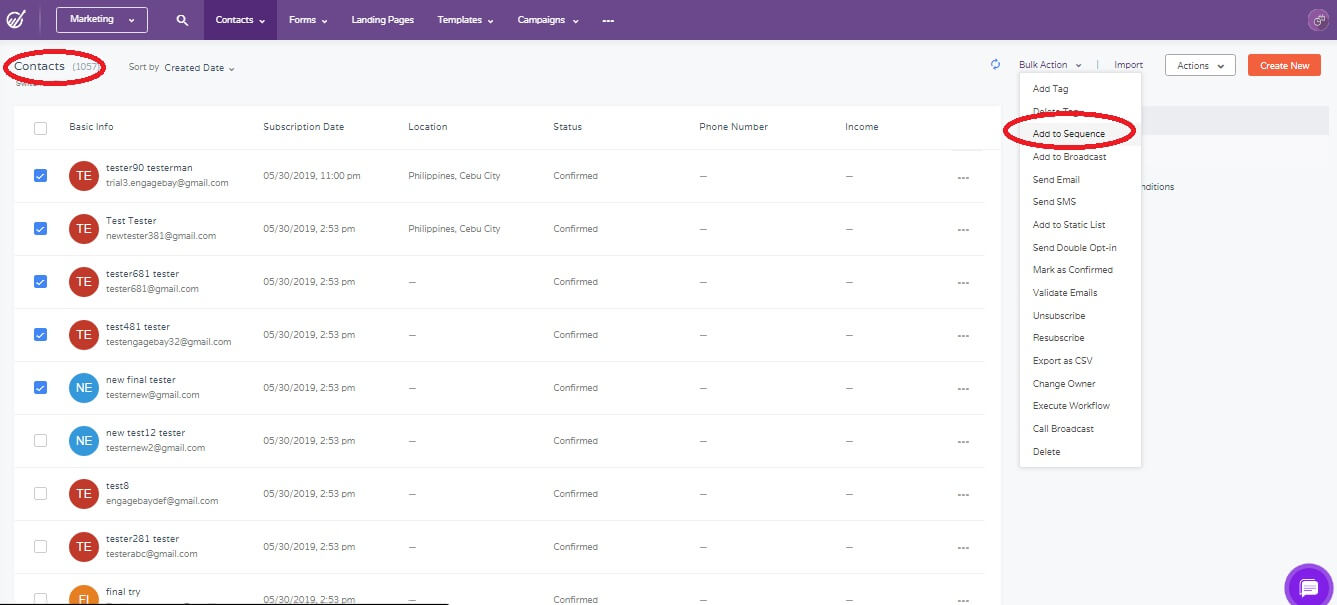
Task: Open the search magnifier icon
Action: (181, 20)
